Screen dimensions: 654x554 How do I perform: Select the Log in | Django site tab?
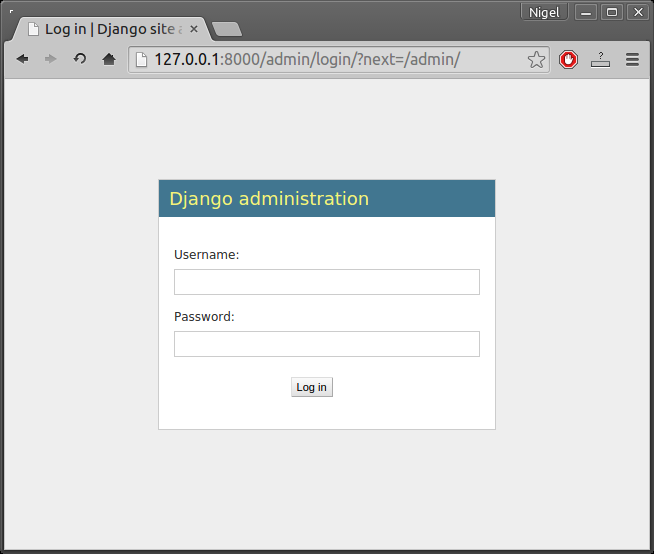(x=112, y=29)
